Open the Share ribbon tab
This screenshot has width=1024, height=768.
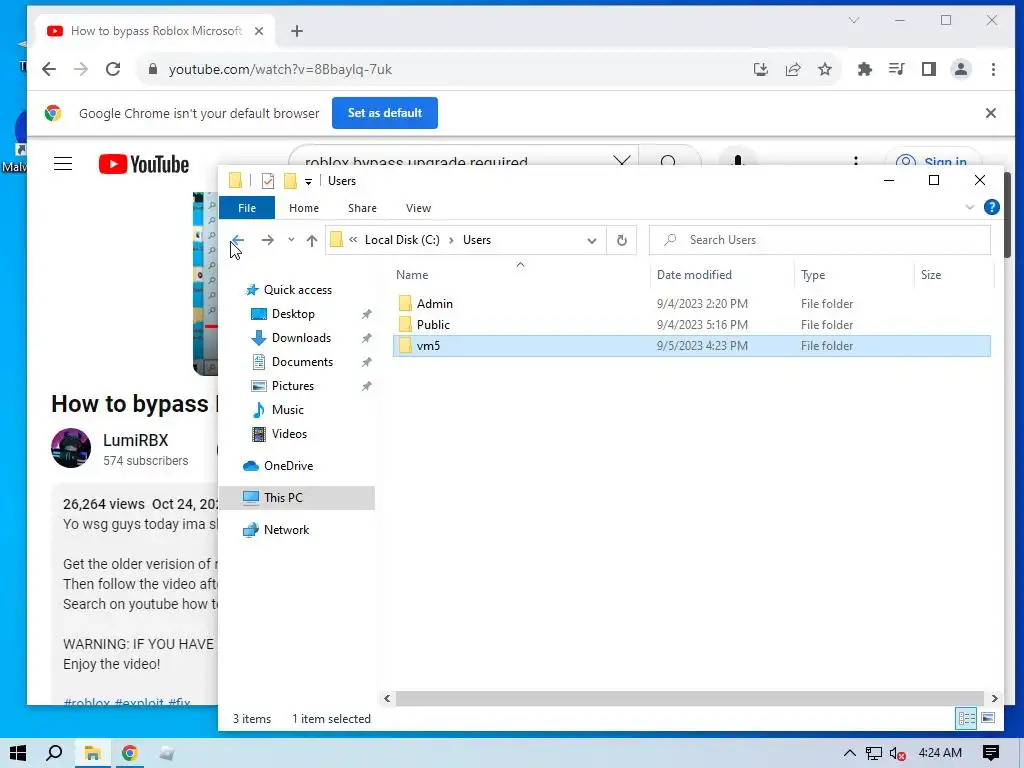pyautogui.click(x=362, y=208)
